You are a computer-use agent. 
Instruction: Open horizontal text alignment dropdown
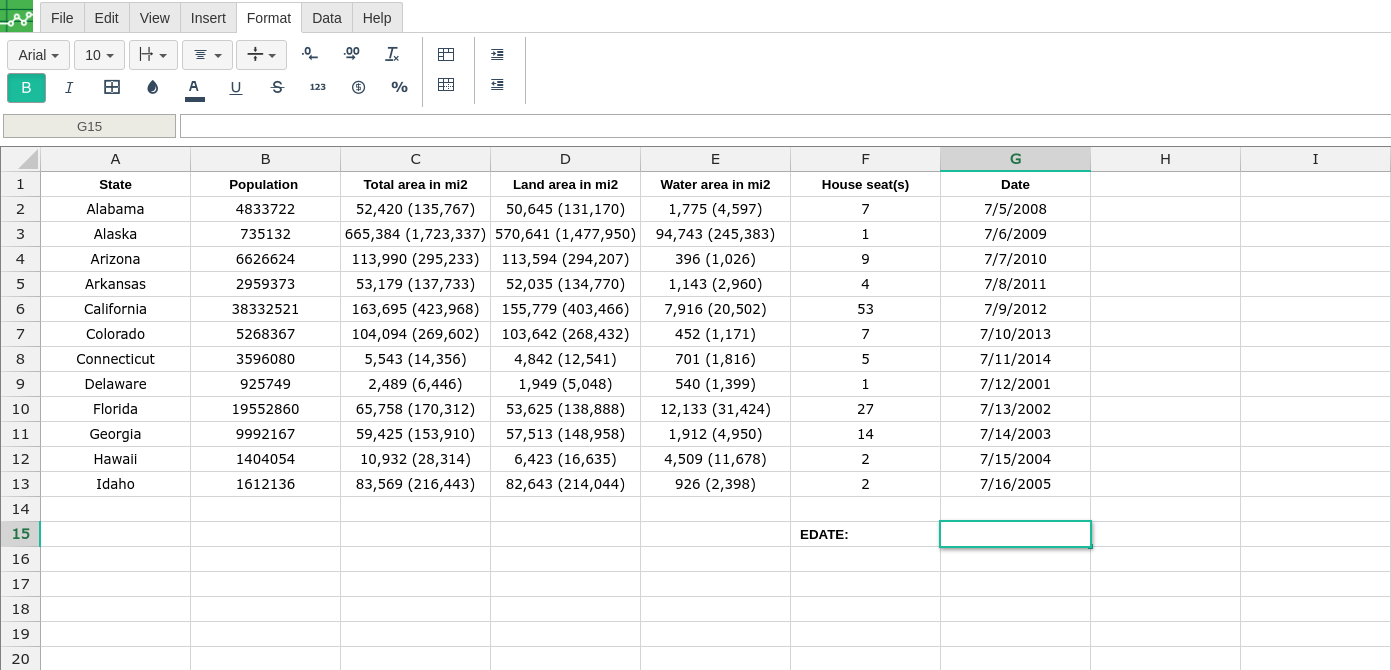207,55
